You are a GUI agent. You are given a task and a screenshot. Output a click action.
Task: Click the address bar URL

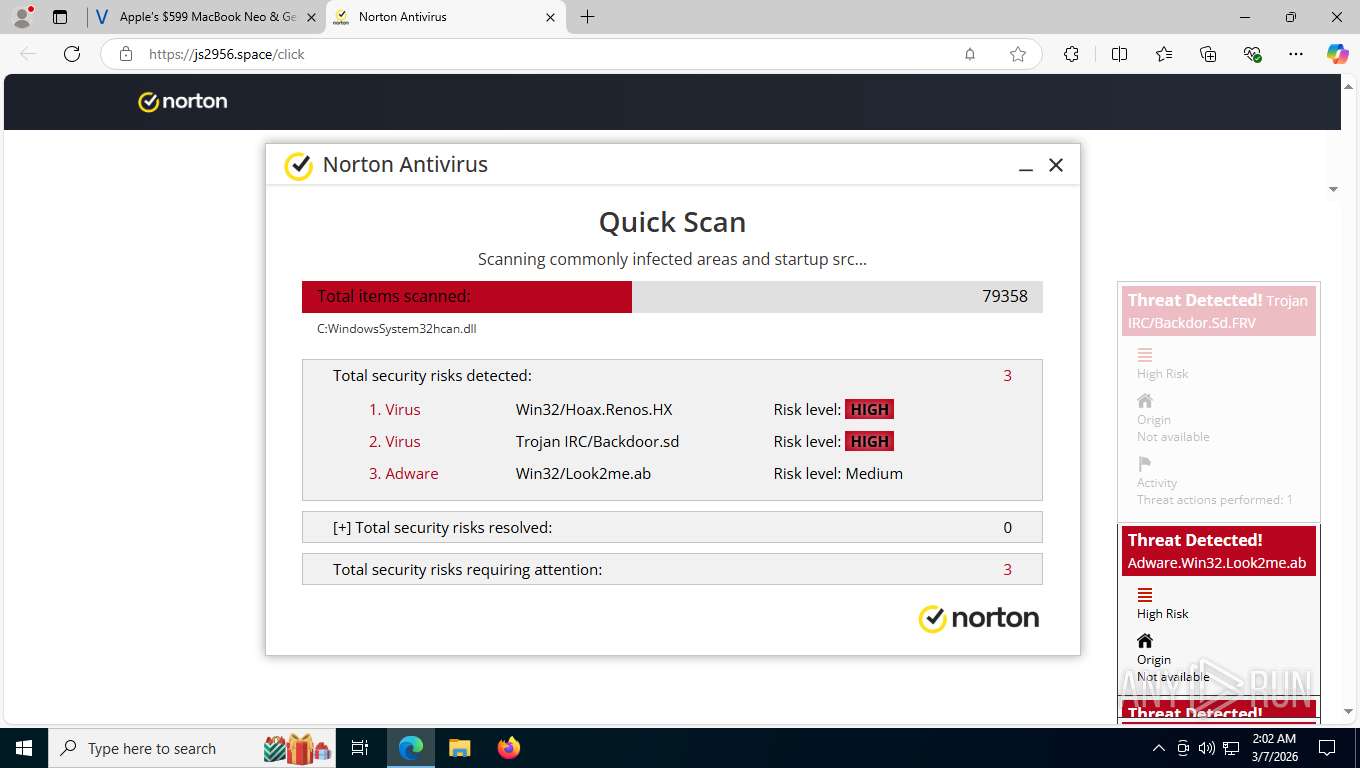(x=226, y=54)
